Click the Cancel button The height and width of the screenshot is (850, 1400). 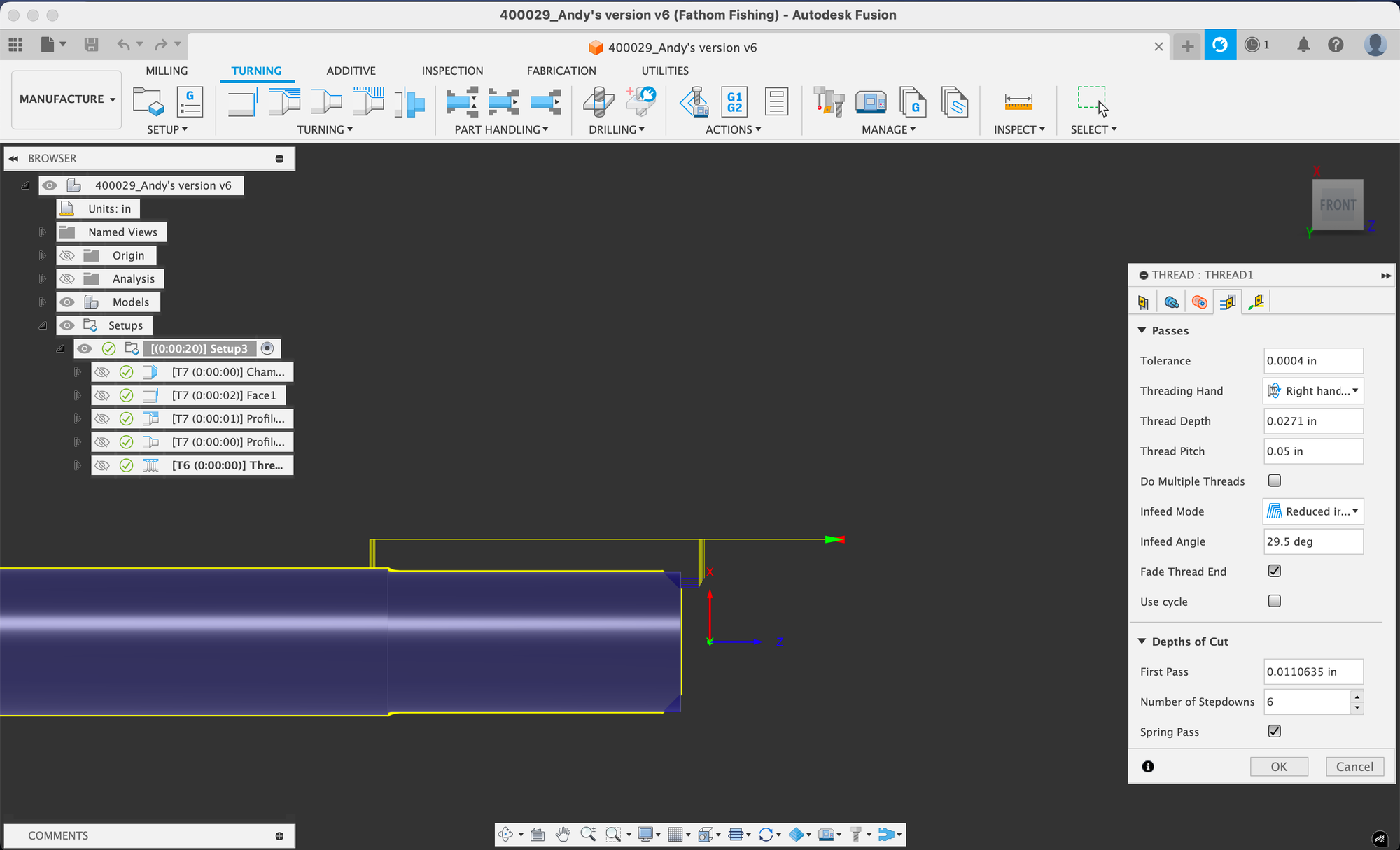[x=1354, y=766]
